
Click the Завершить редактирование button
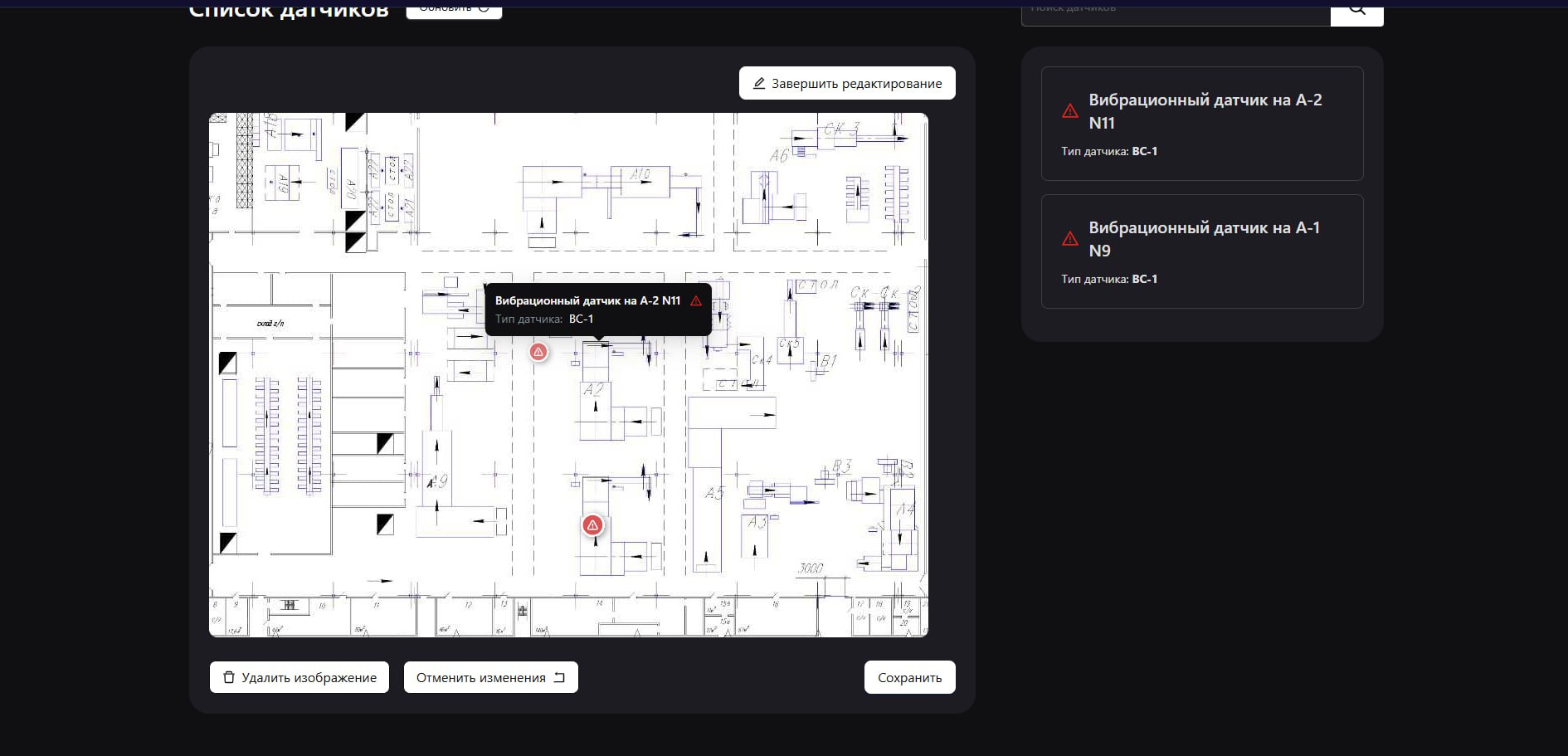click(x=847, y=83)
